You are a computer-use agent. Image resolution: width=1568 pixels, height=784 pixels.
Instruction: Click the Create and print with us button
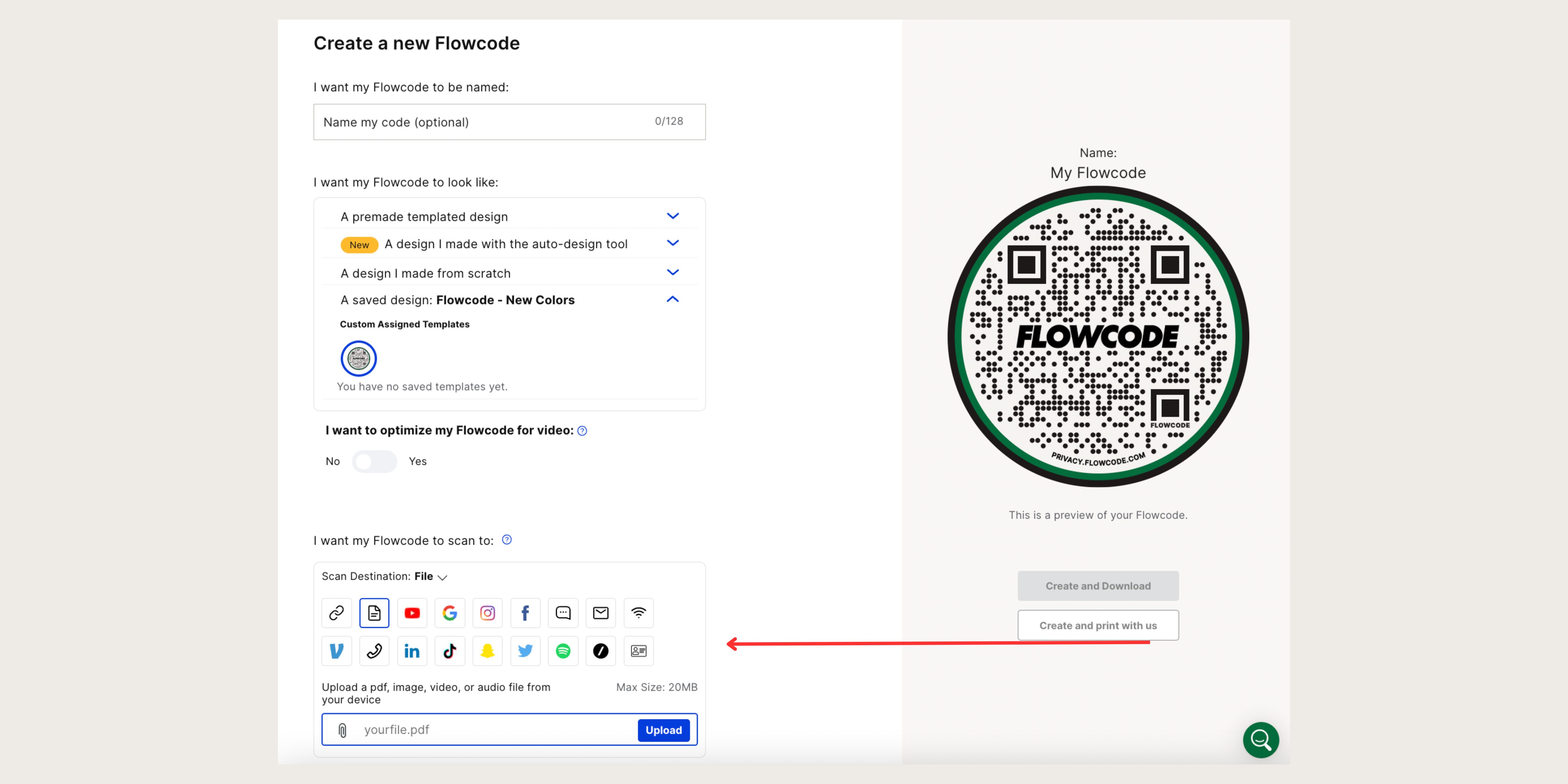(1097, 625)
